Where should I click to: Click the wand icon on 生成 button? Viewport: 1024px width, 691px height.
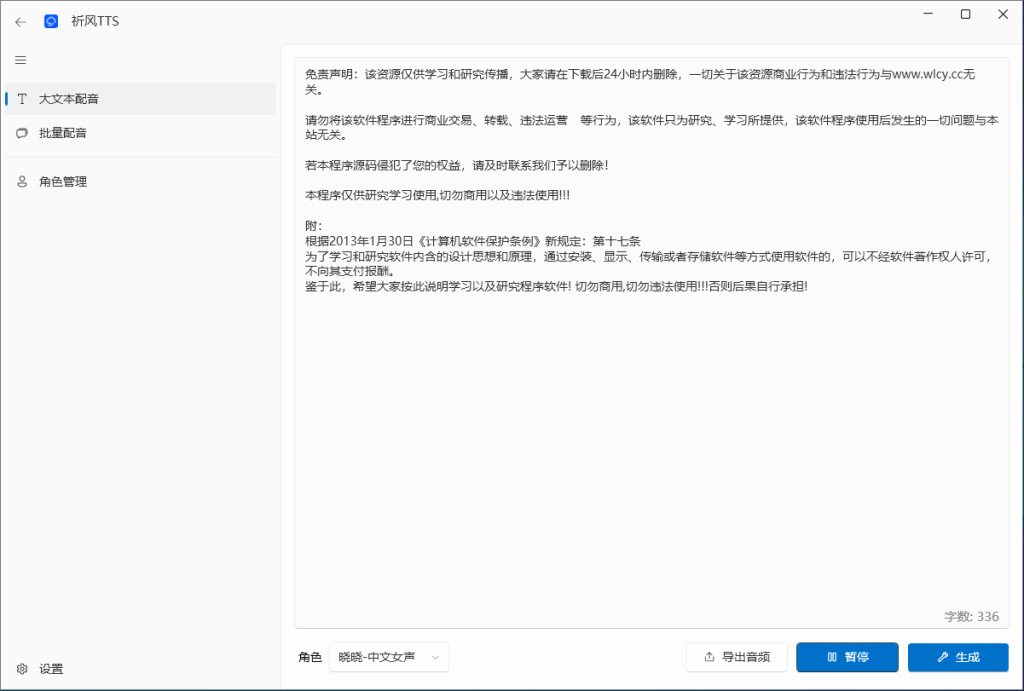pos(942,657)
